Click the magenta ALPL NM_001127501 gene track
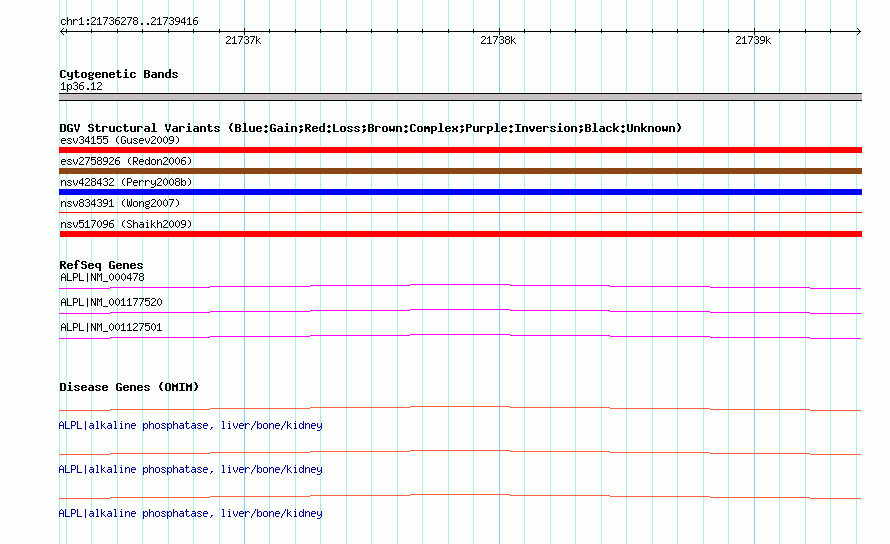 pyautogui.click(x=460, y=336)
